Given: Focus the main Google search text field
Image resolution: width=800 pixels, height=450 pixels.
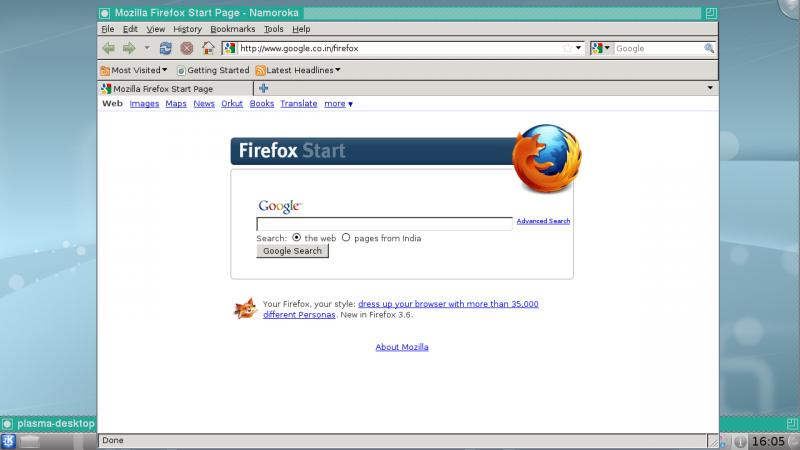Looking at the screenshot, I should [x=384, y=223].
